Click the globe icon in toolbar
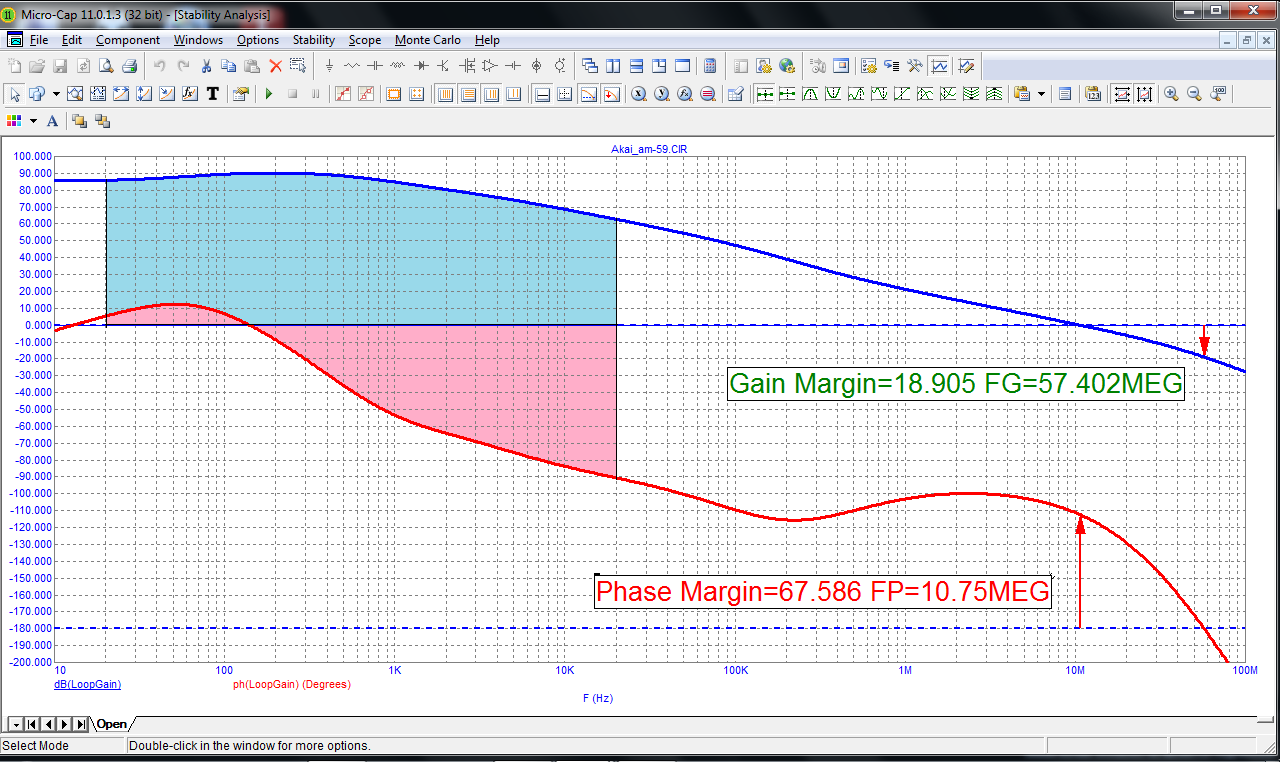The image size is (1280, 762). click(x=787, y=66)
